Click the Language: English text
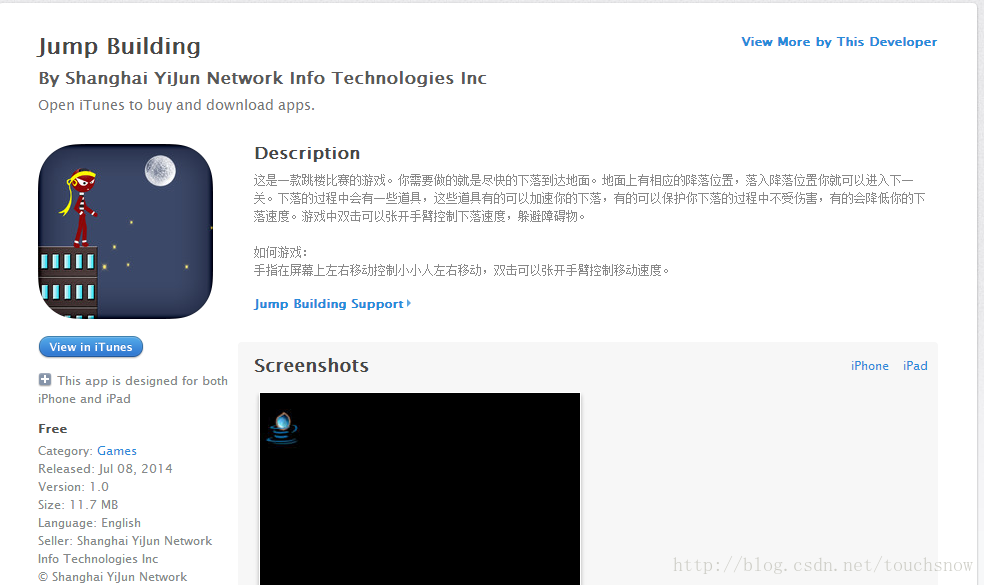 point(90,523)
